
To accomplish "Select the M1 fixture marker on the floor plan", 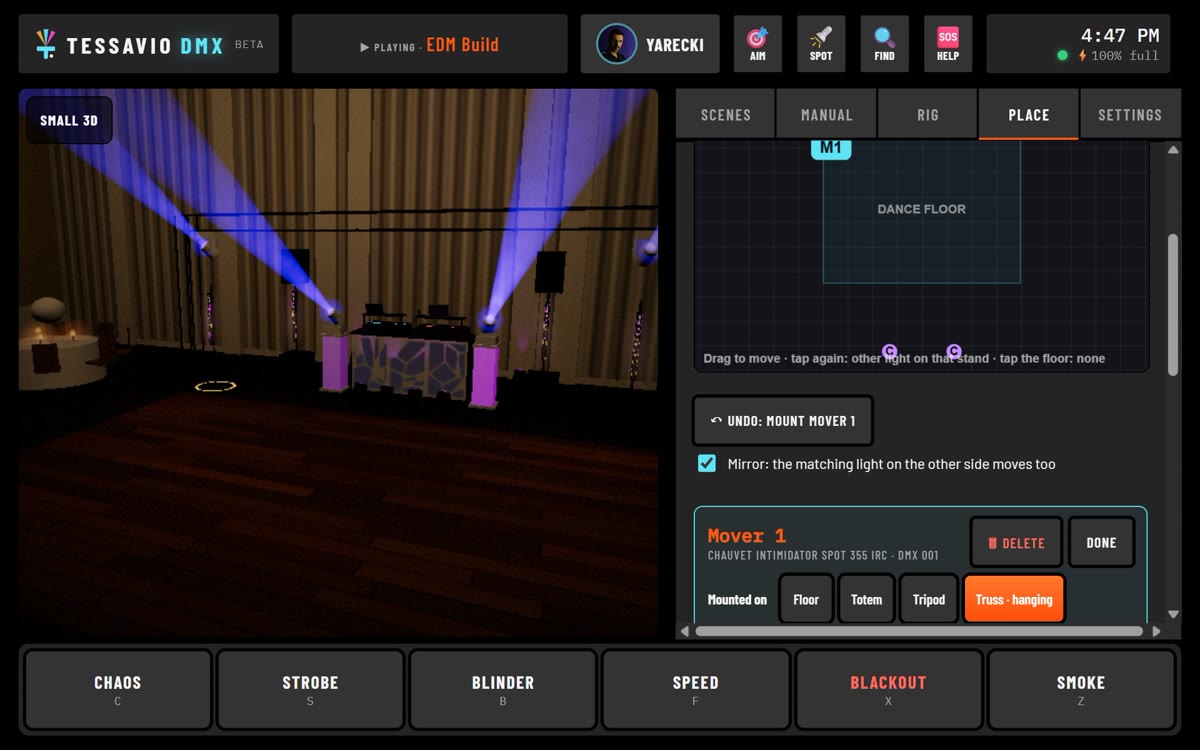I will [x=830, y=148].
